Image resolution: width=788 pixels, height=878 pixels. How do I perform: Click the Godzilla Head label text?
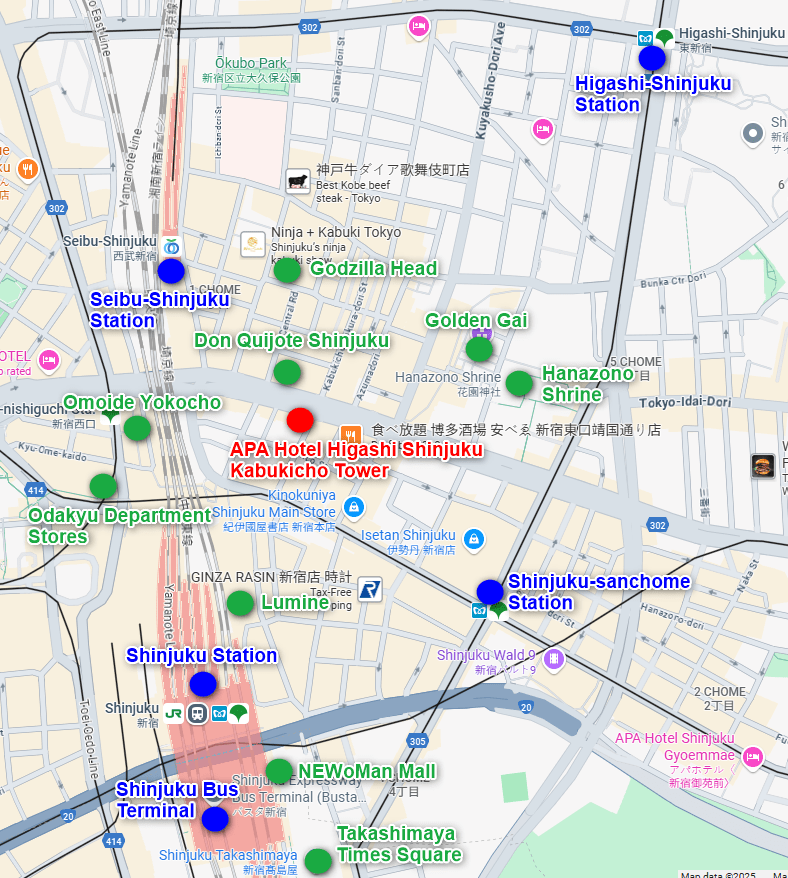374,268
